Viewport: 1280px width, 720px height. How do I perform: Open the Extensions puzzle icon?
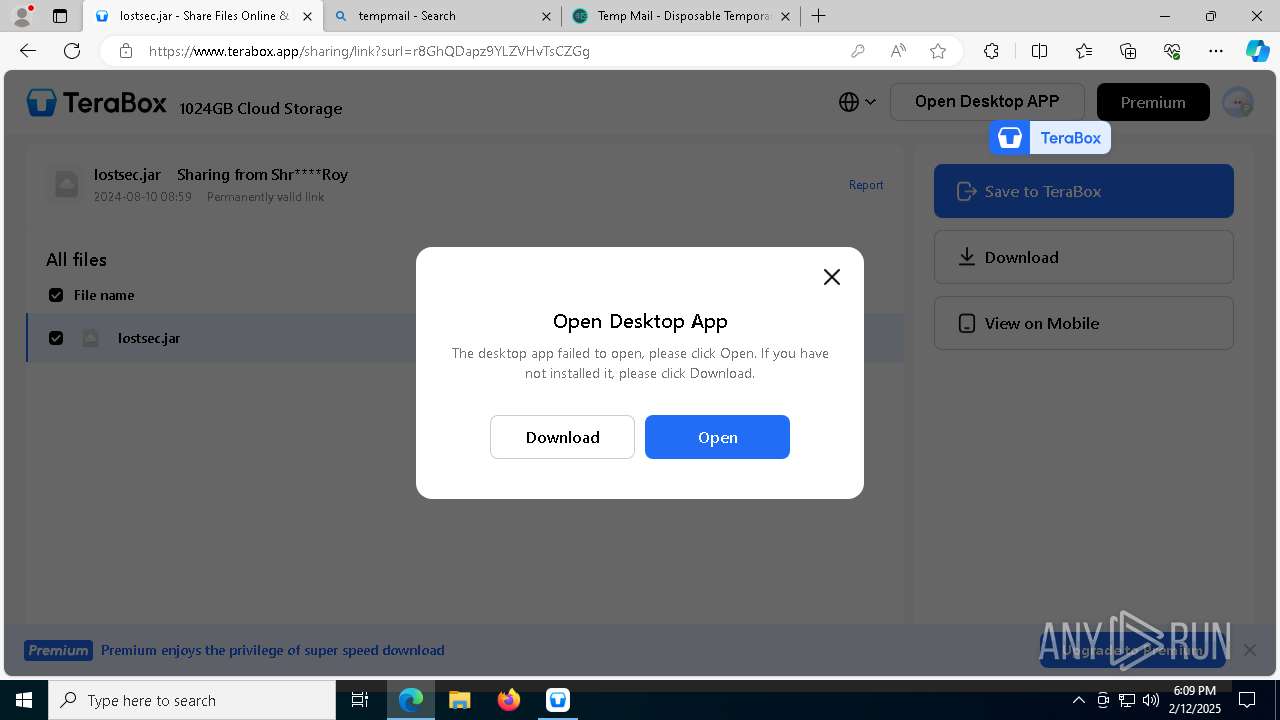[991, 51]
